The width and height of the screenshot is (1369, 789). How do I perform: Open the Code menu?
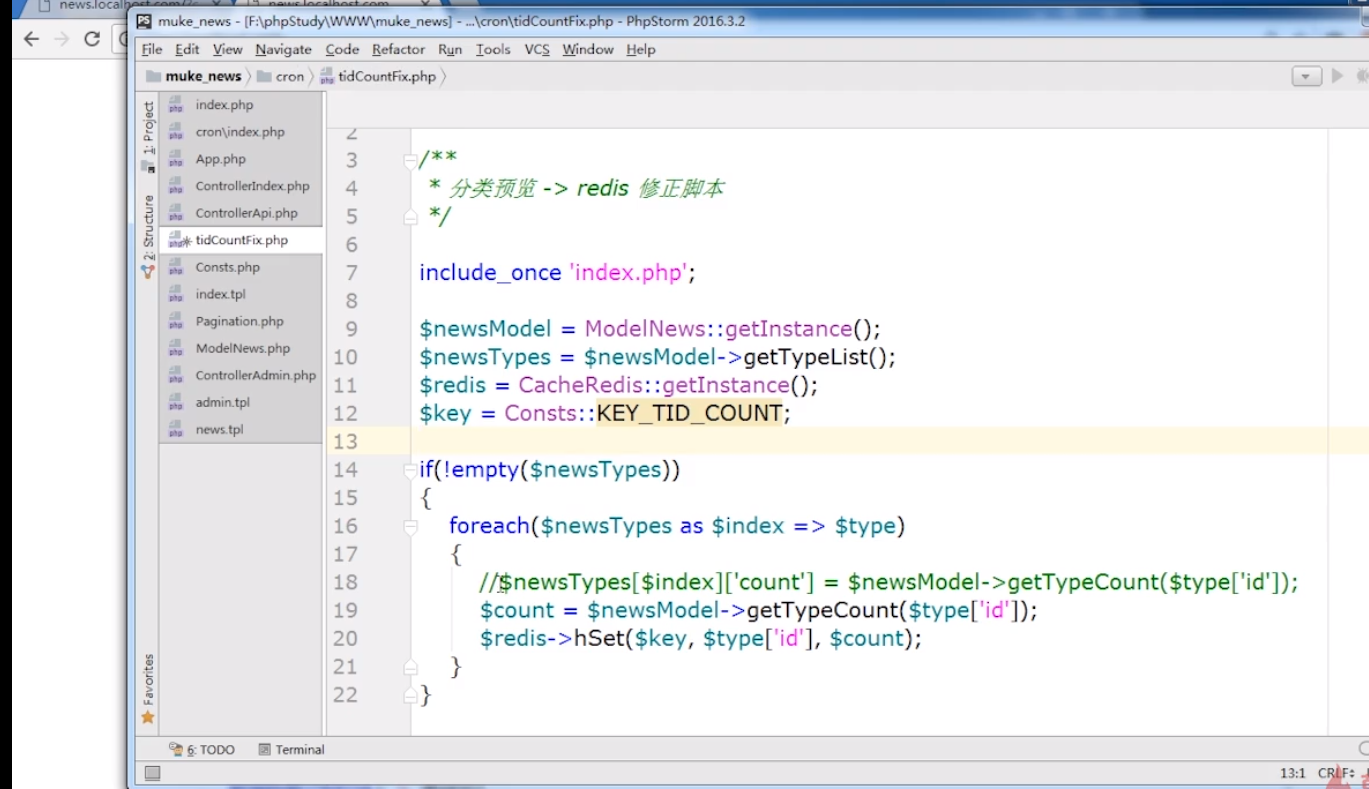click(x=342, y=49)
